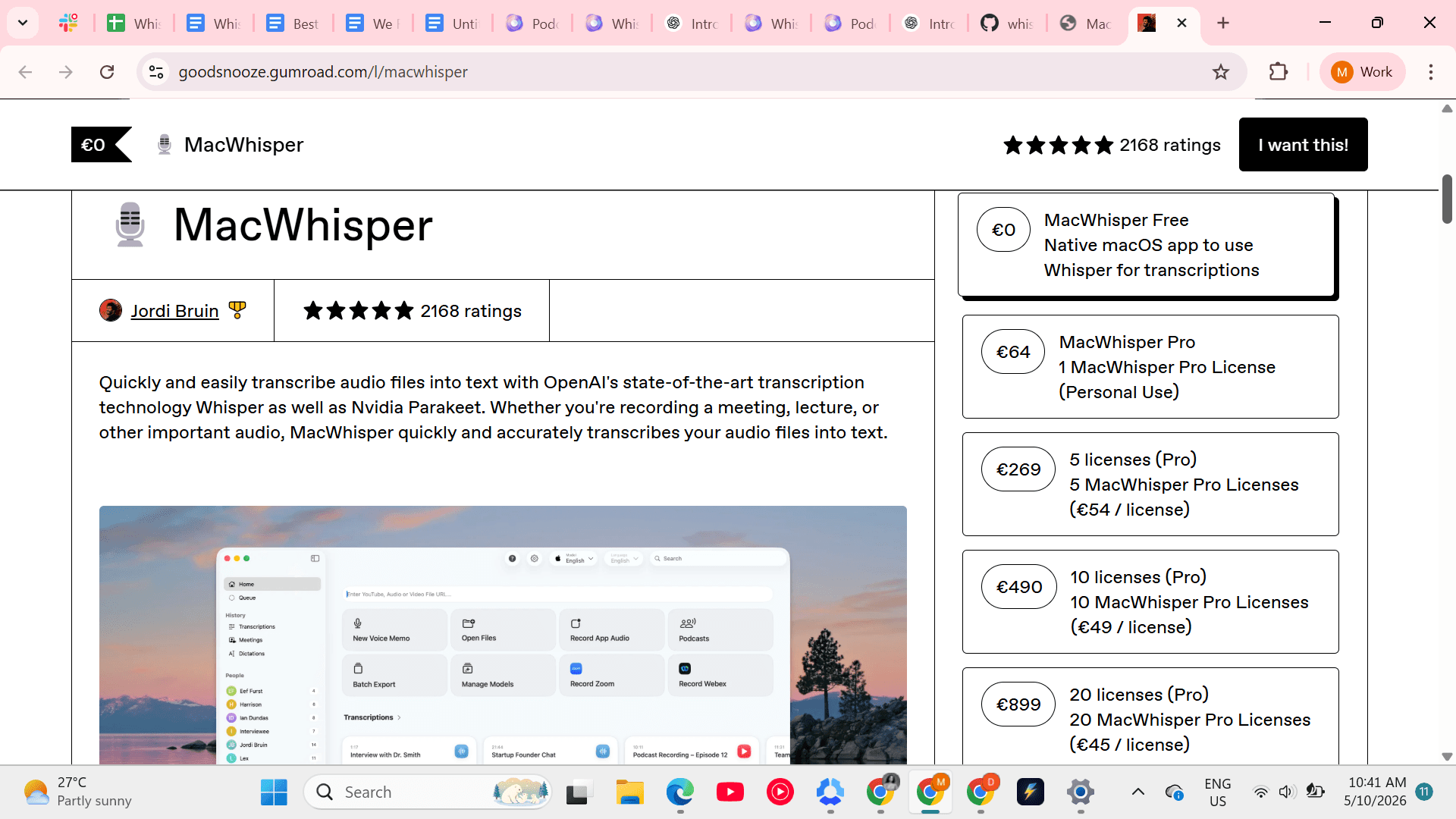Close the current MacWhisper tab
The image size is (1456, 819).
(x=1181, y=23)
